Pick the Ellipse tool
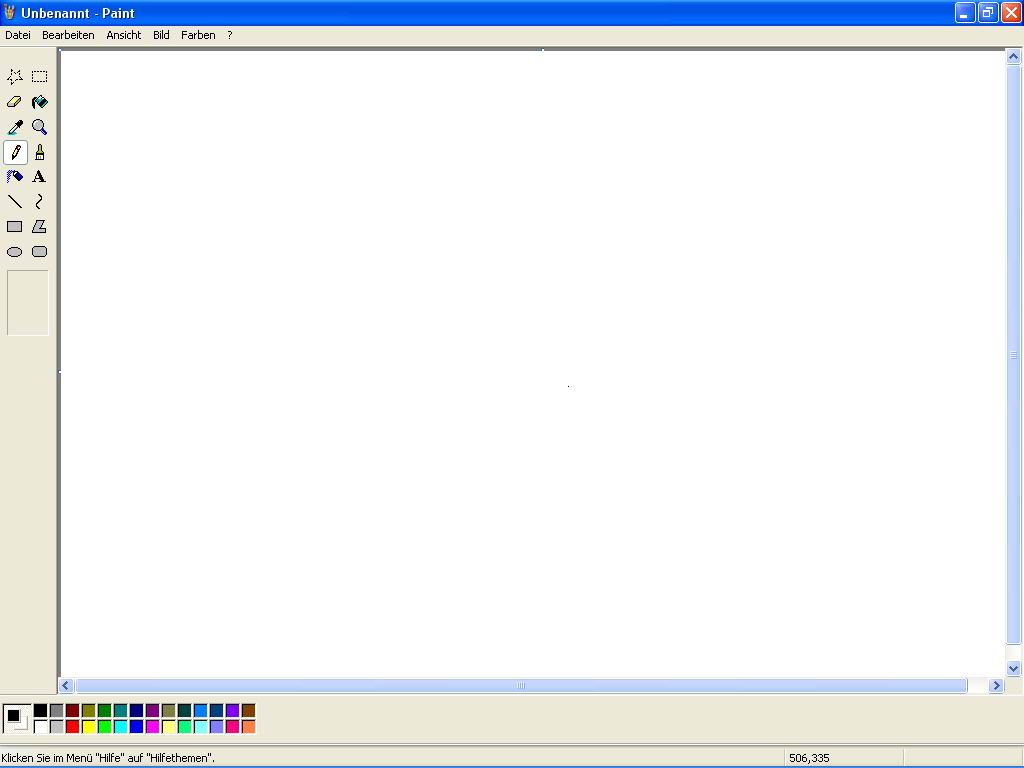The image size is (1024, 768). 15,251
